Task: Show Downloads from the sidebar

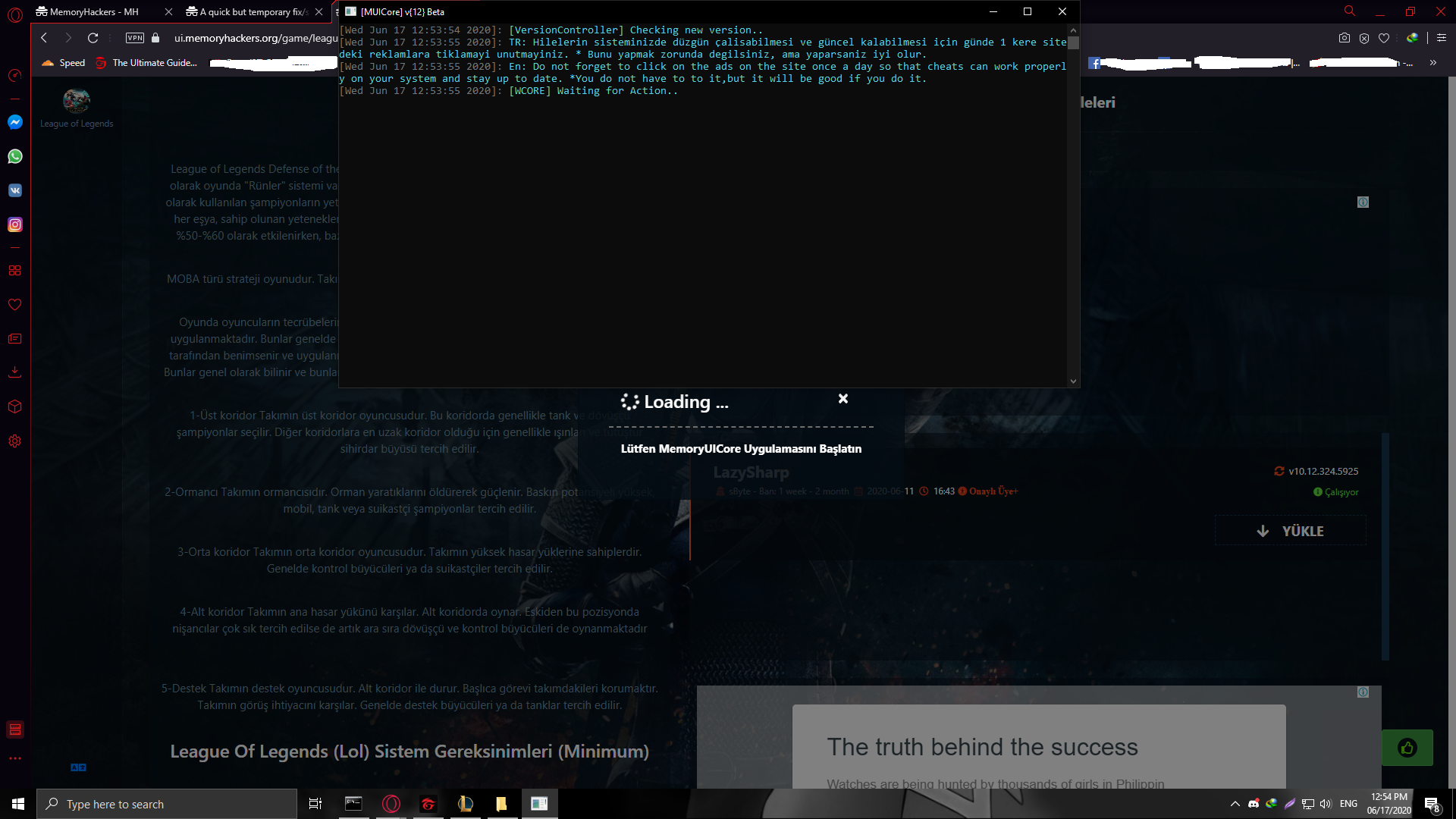Action: [15, 372]
